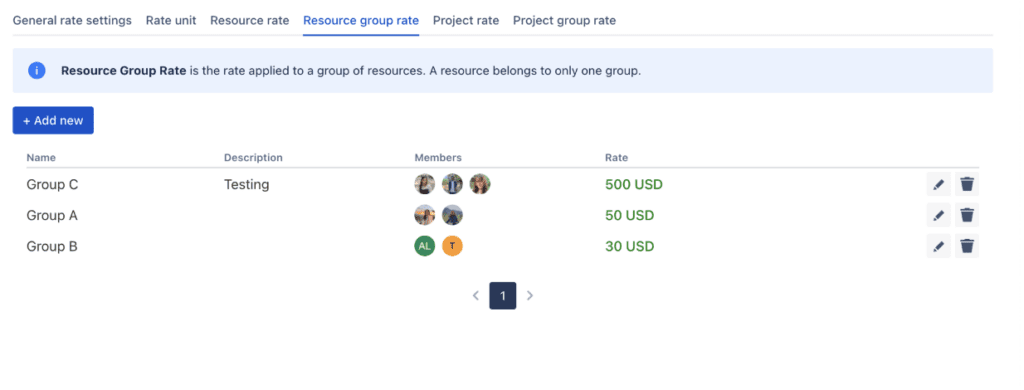Edit the Group C rate entry
This screenshot has height=390, width=1024.
click(938, 184)
